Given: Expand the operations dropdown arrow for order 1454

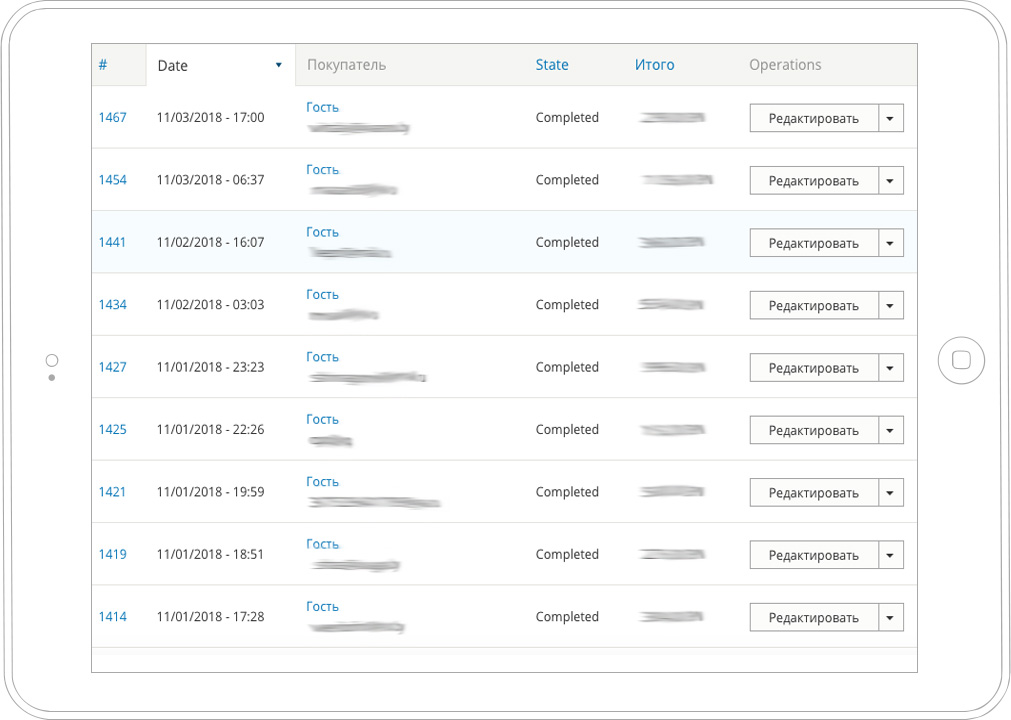Looking at the screenshot, I should tap(890, 181).
